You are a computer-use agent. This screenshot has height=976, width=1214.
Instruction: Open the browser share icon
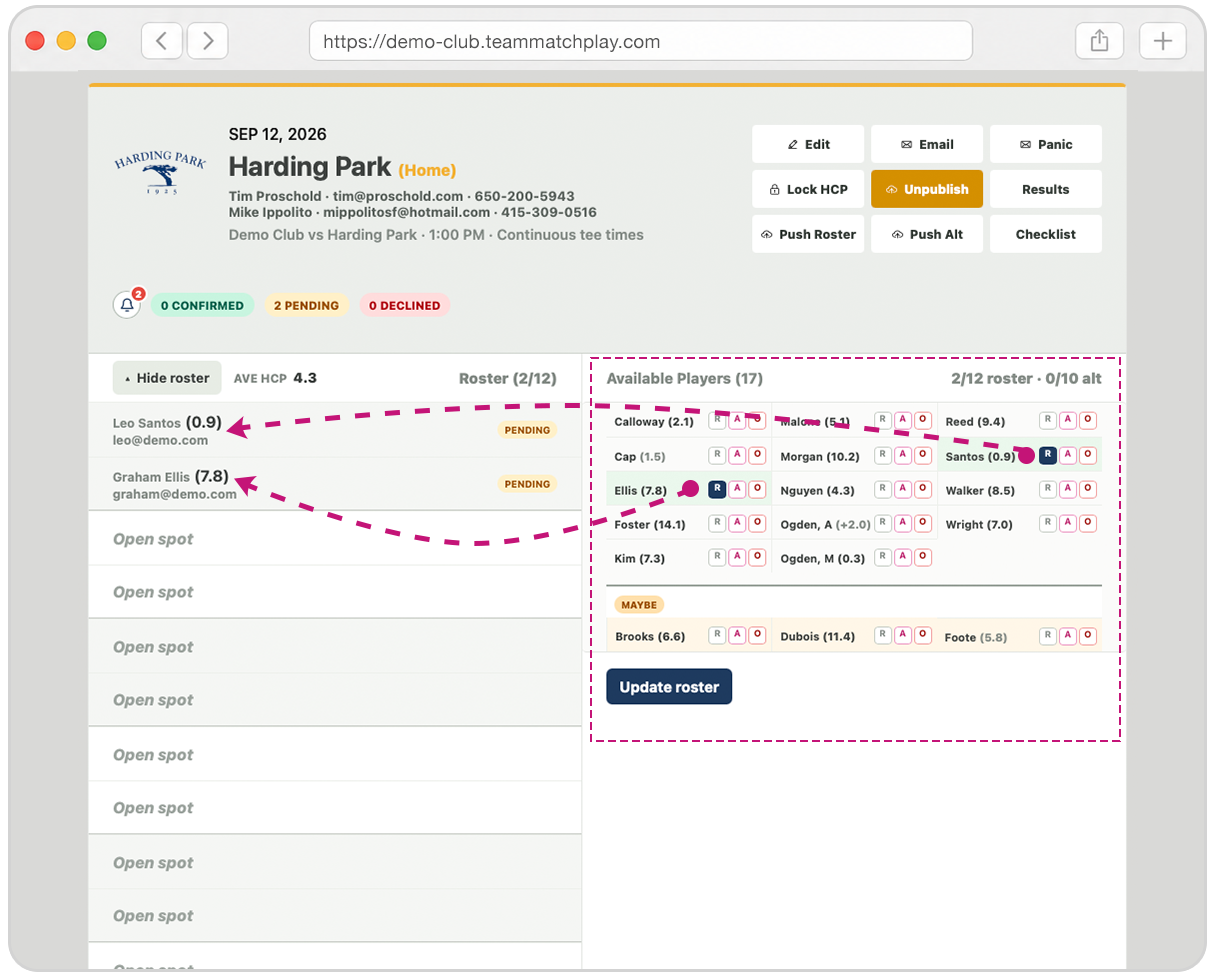(x=1099, y=41)
